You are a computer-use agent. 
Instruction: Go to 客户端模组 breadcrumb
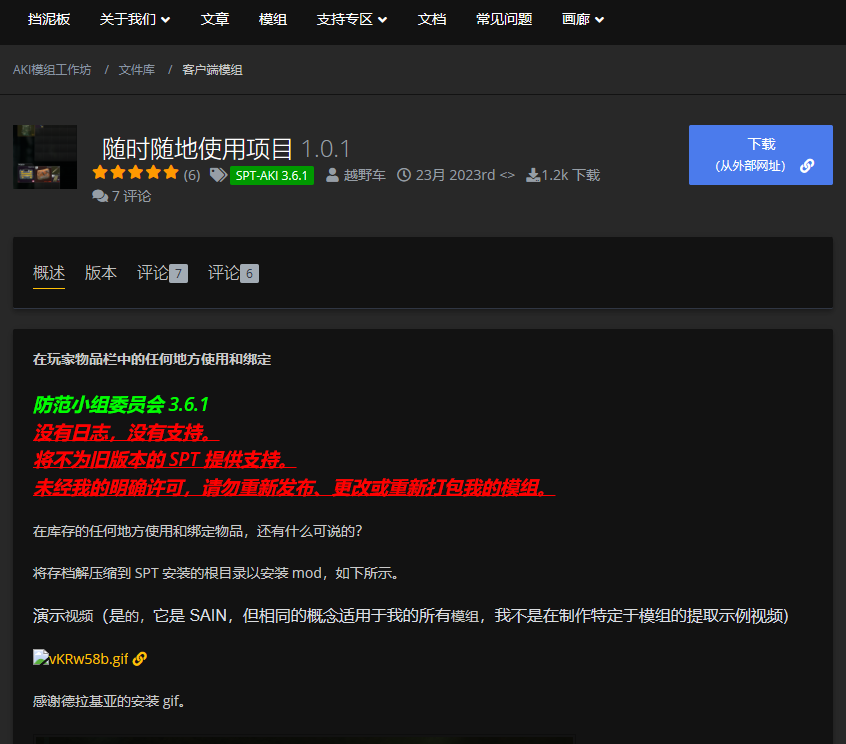[212, 70]
